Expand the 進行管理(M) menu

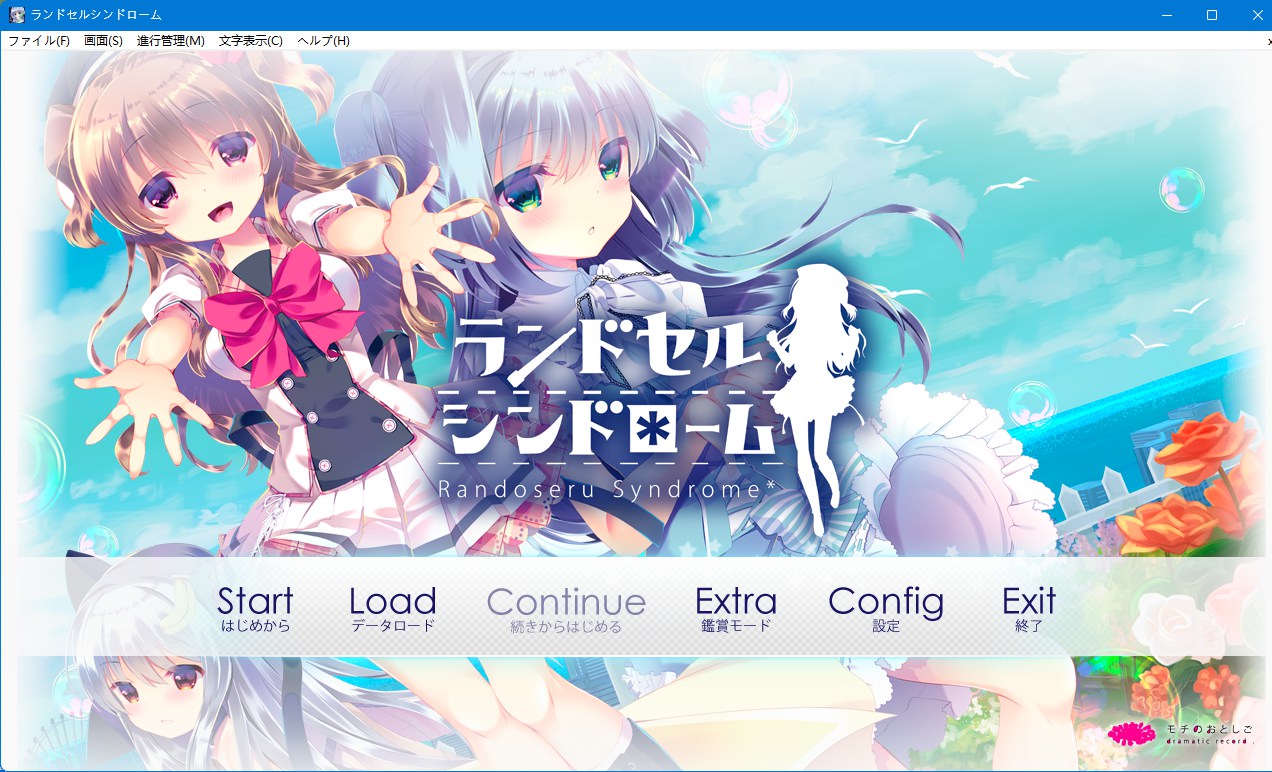170,41
